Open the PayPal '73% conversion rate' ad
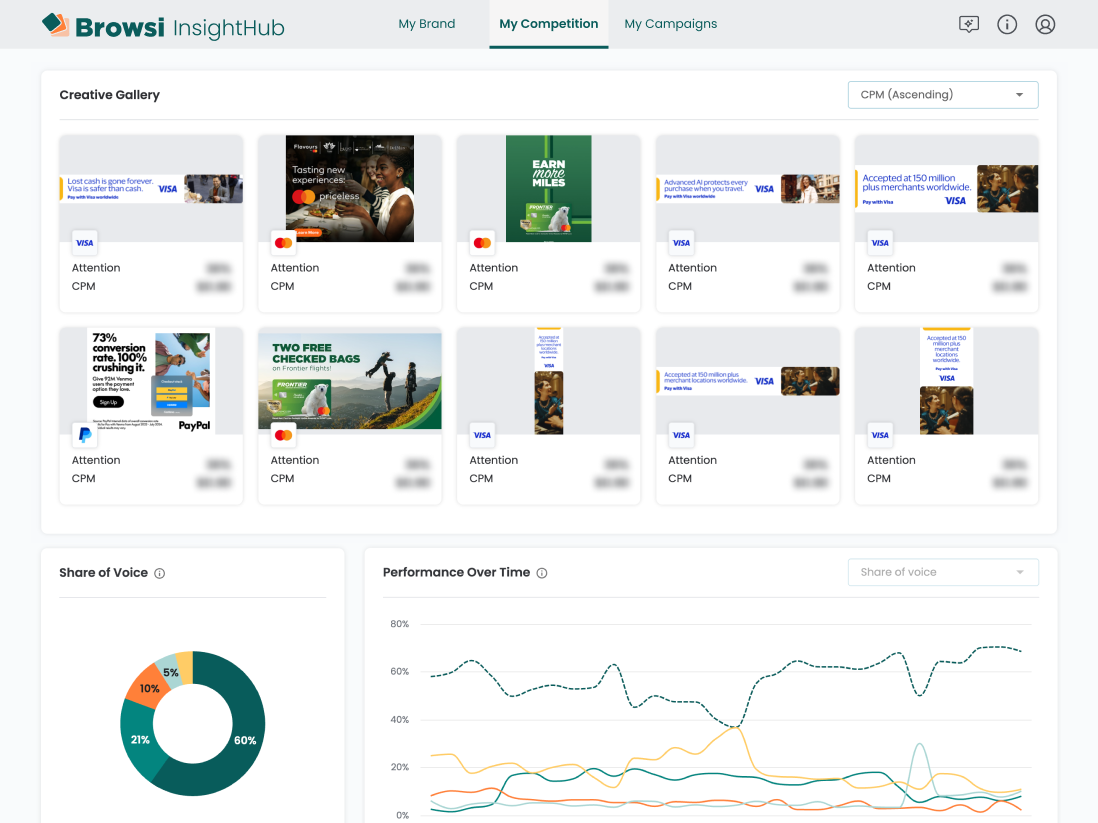This screenshot has width=1098, height=823. 151,381
